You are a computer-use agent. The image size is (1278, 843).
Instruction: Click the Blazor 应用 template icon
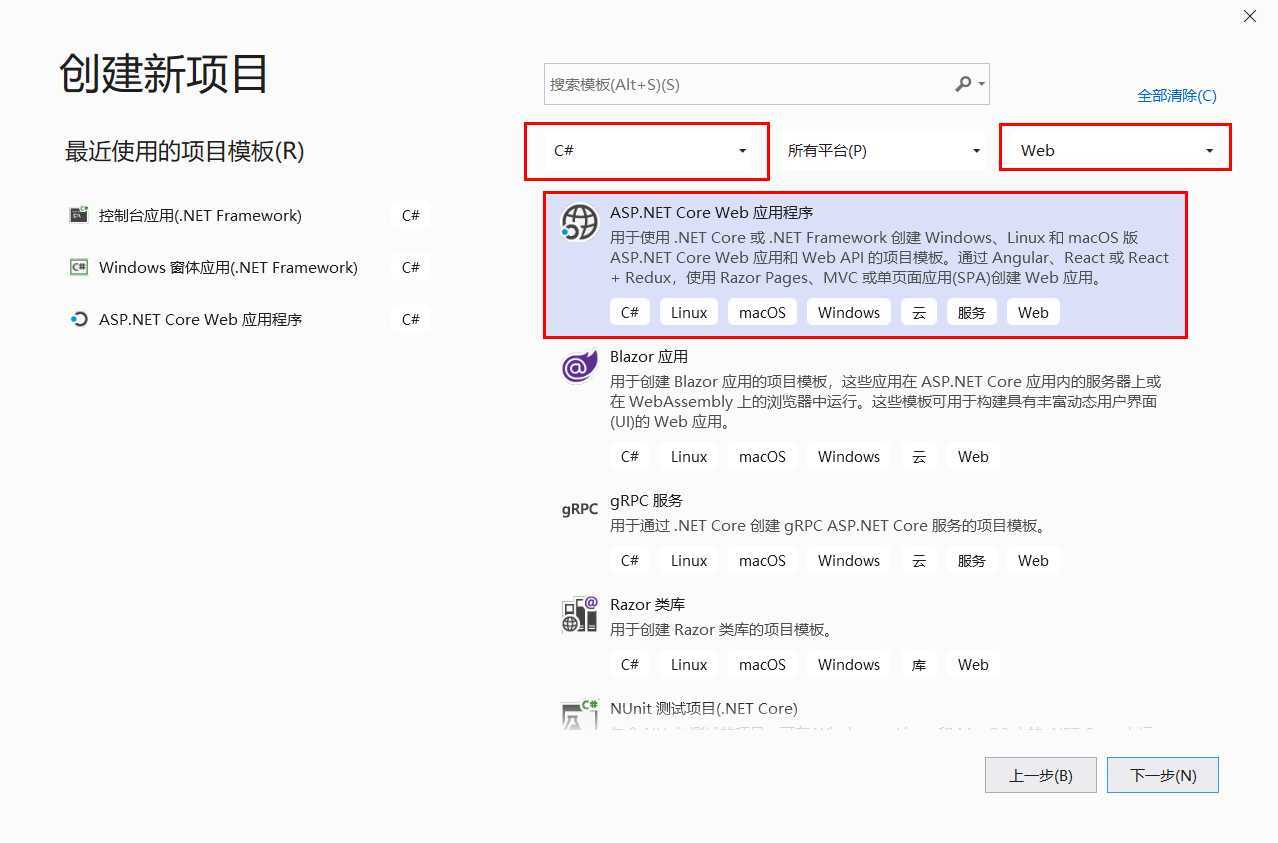tap(578, 367)
